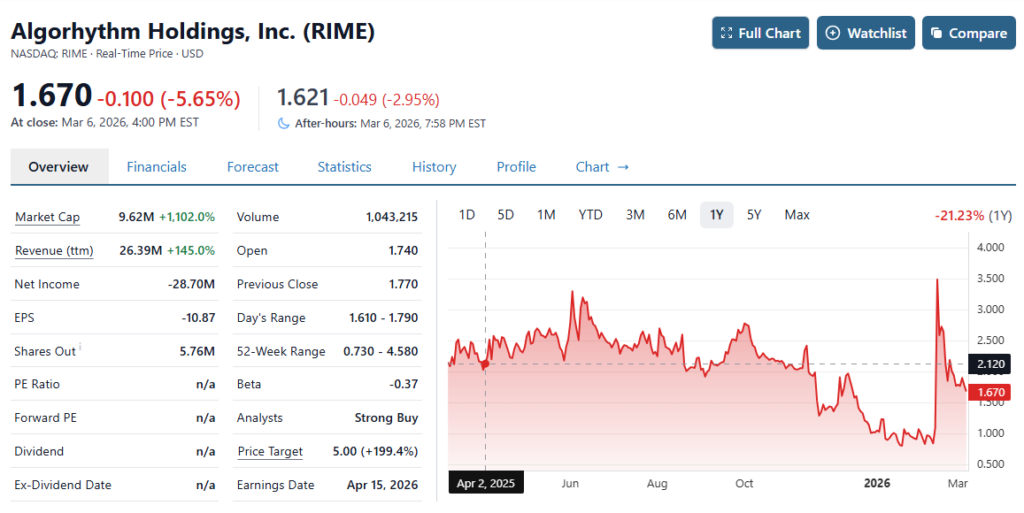Click the Apr 2, 2025 date marker
The image size is (1024, 513).
click(x=485, y=484)
